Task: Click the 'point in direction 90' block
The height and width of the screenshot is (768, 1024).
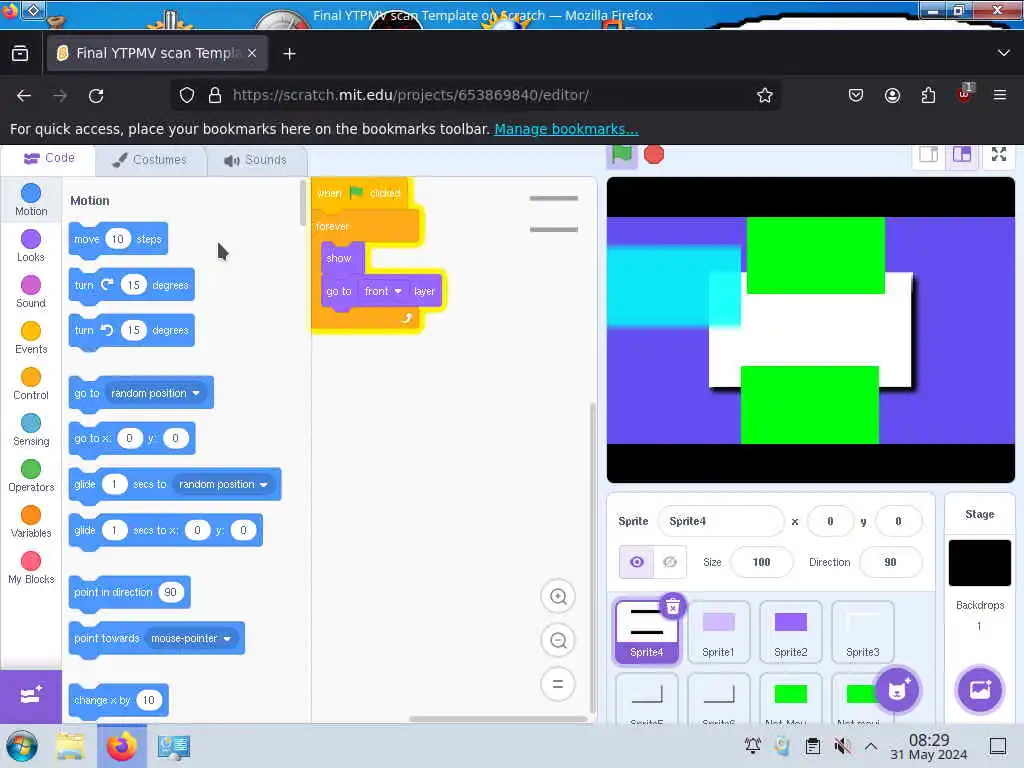Action: pos(129,592)
